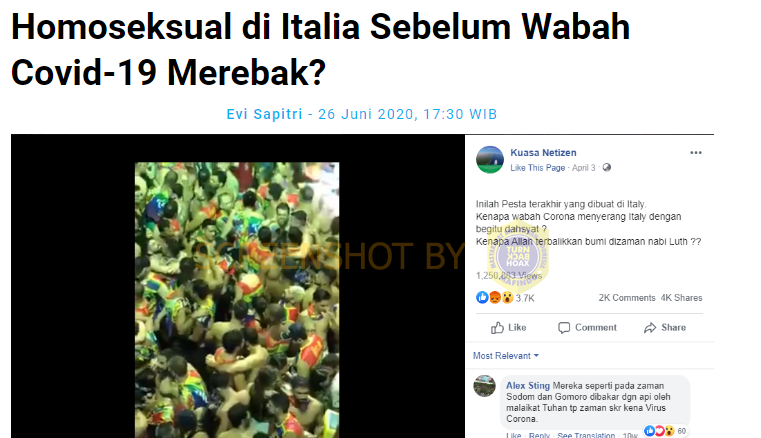The height and width of the screenshot is (438, 761).
Task: Click Alex Sting's avatar picture
Action: click(x=484, y=386)
